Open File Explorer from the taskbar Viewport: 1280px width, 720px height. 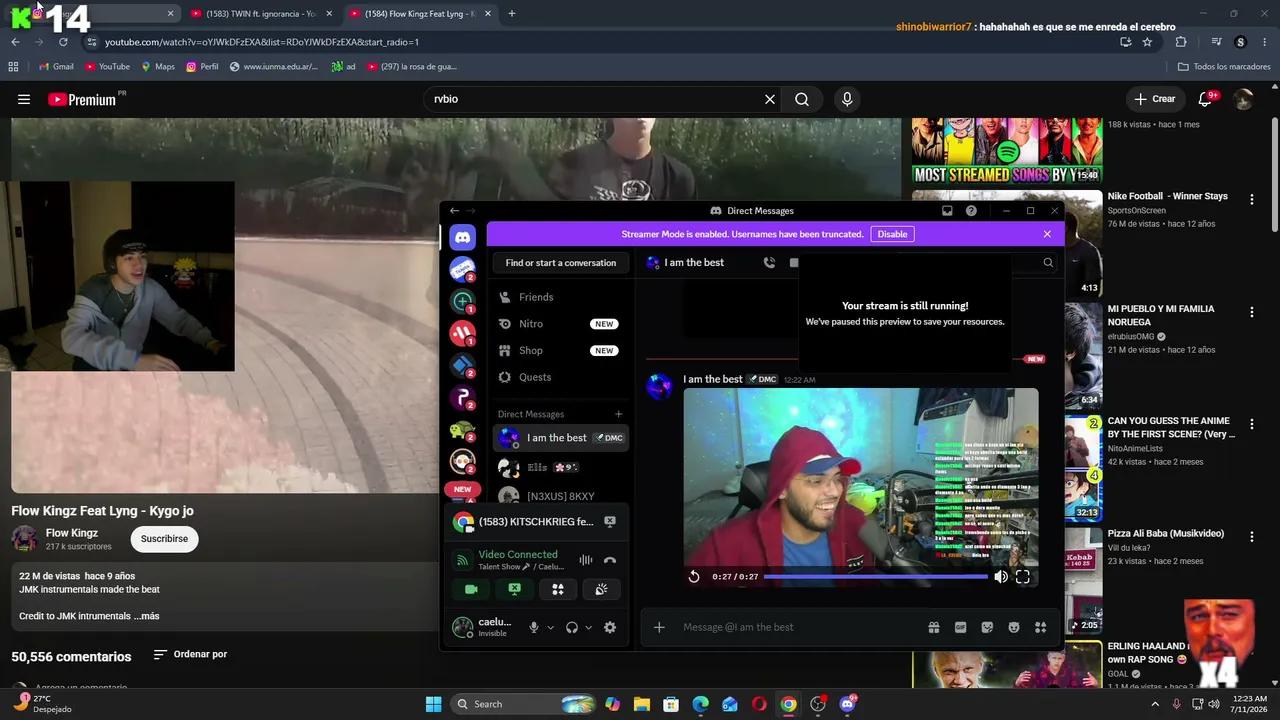641,704
